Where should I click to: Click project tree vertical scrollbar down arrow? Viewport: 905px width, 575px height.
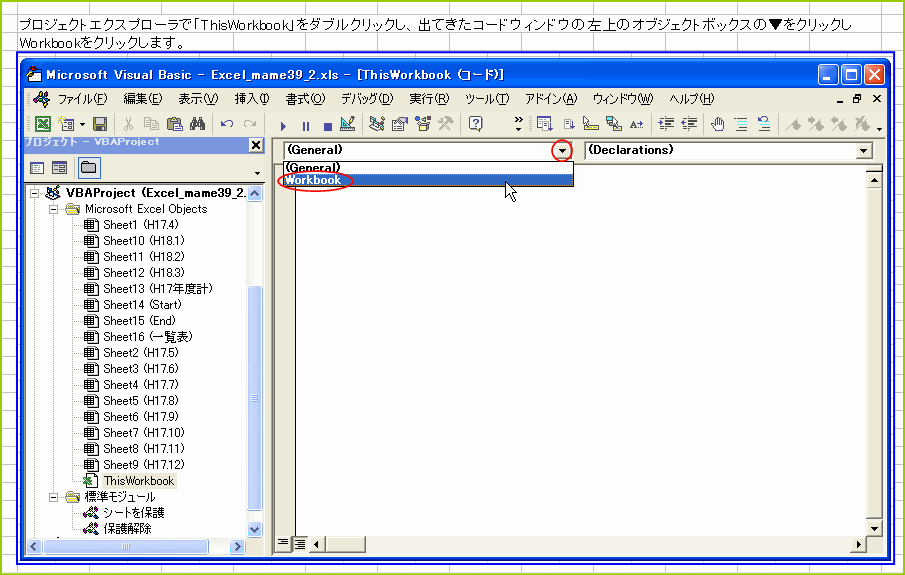tap(255, 529)
